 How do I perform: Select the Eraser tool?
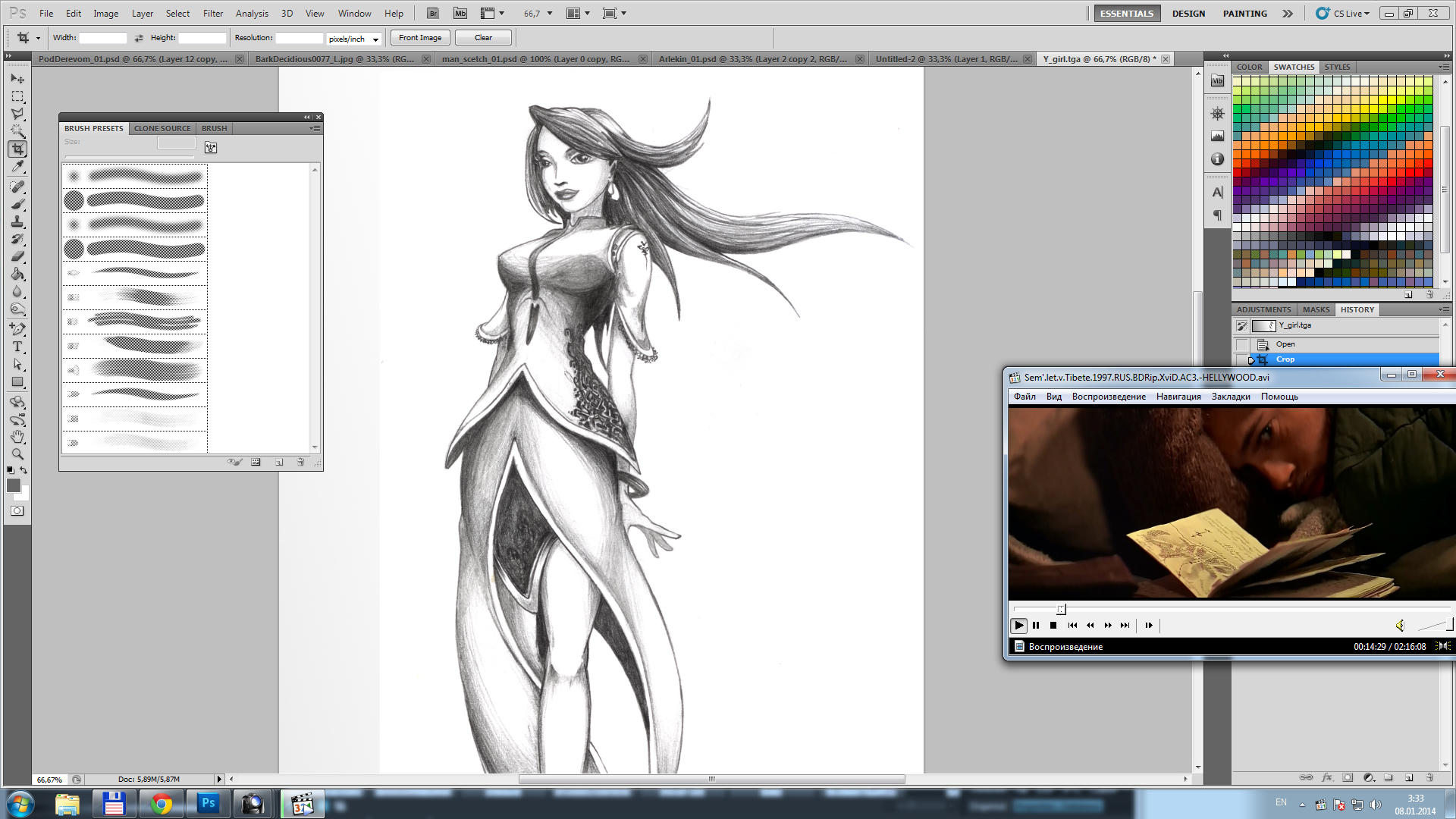pos(17,256)
